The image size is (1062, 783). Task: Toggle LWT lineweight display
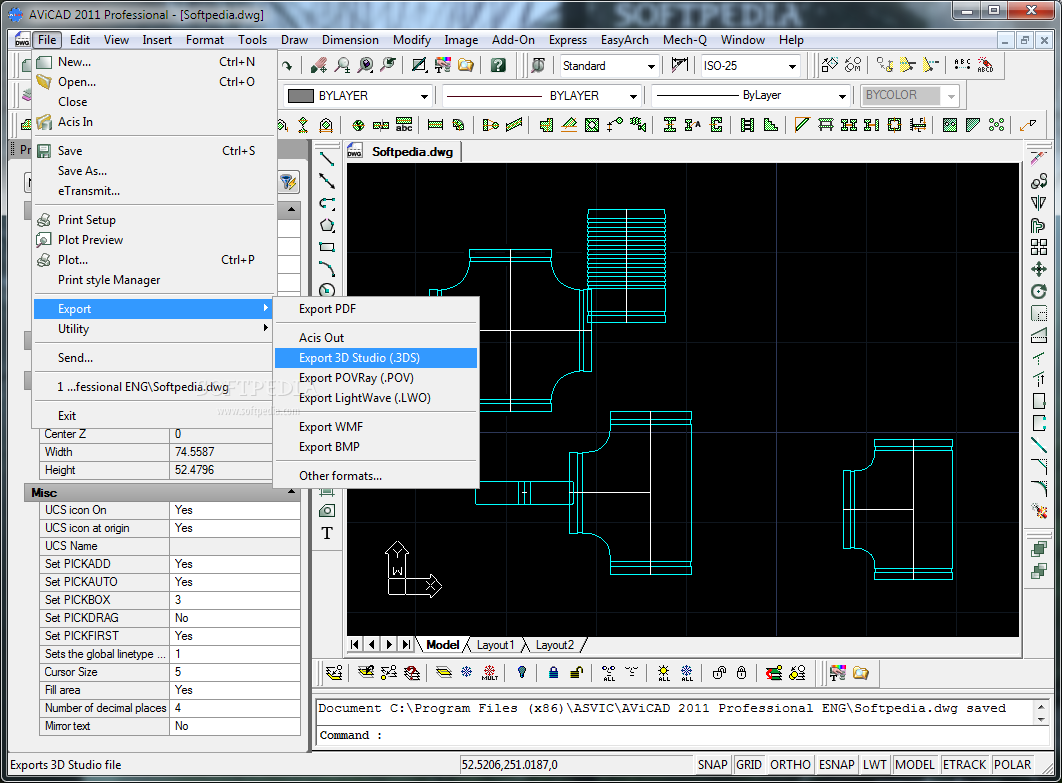coord(874,765)
